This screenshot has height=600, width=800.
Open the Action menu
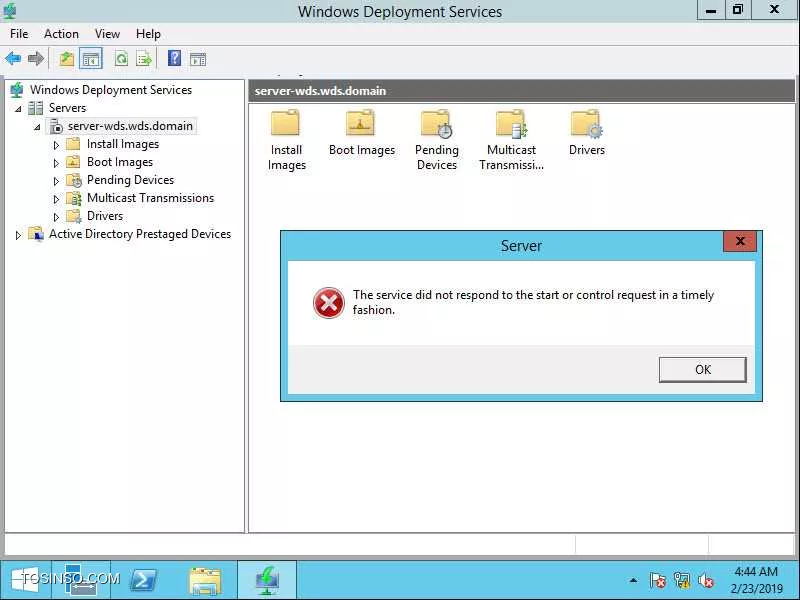pos(61,34)
